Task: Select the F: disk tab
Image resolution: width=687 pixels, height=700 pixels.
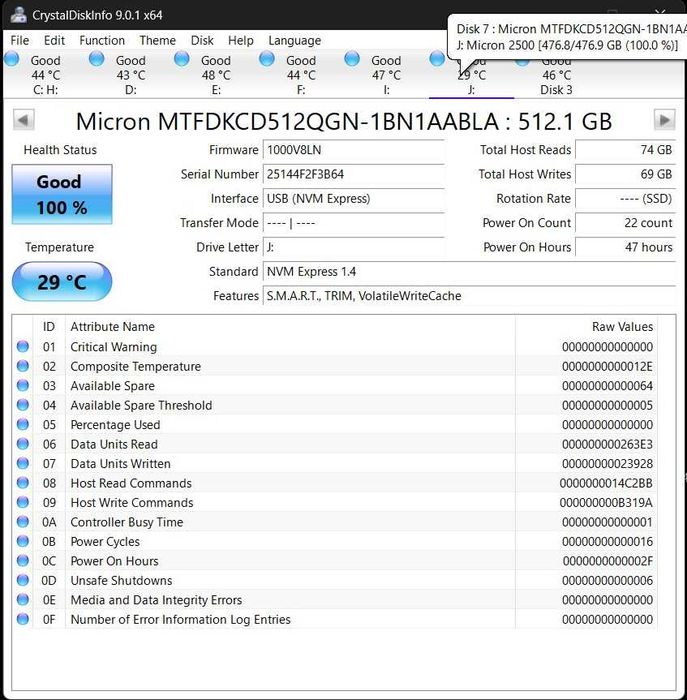Action: pyautogui.click(x=301, y=75)
